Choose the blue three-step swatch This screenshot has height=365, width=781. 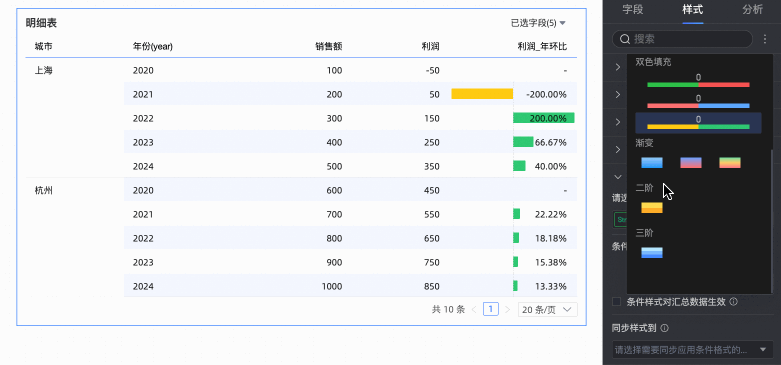(652, 252)
